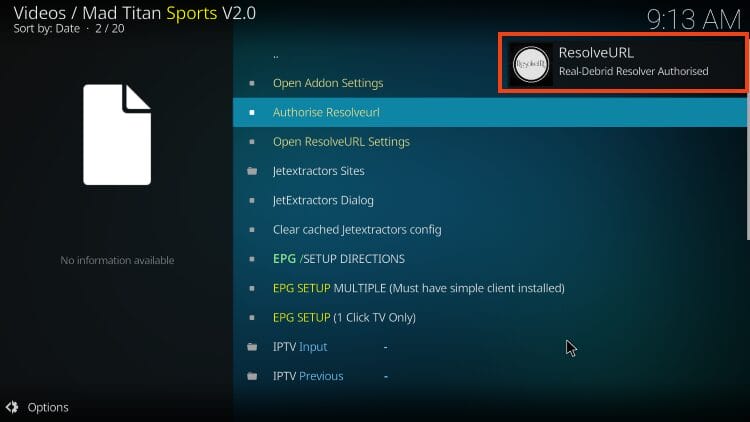Go up via the parent '..' entry
750x422 pixels.
(x=490, y=56)
